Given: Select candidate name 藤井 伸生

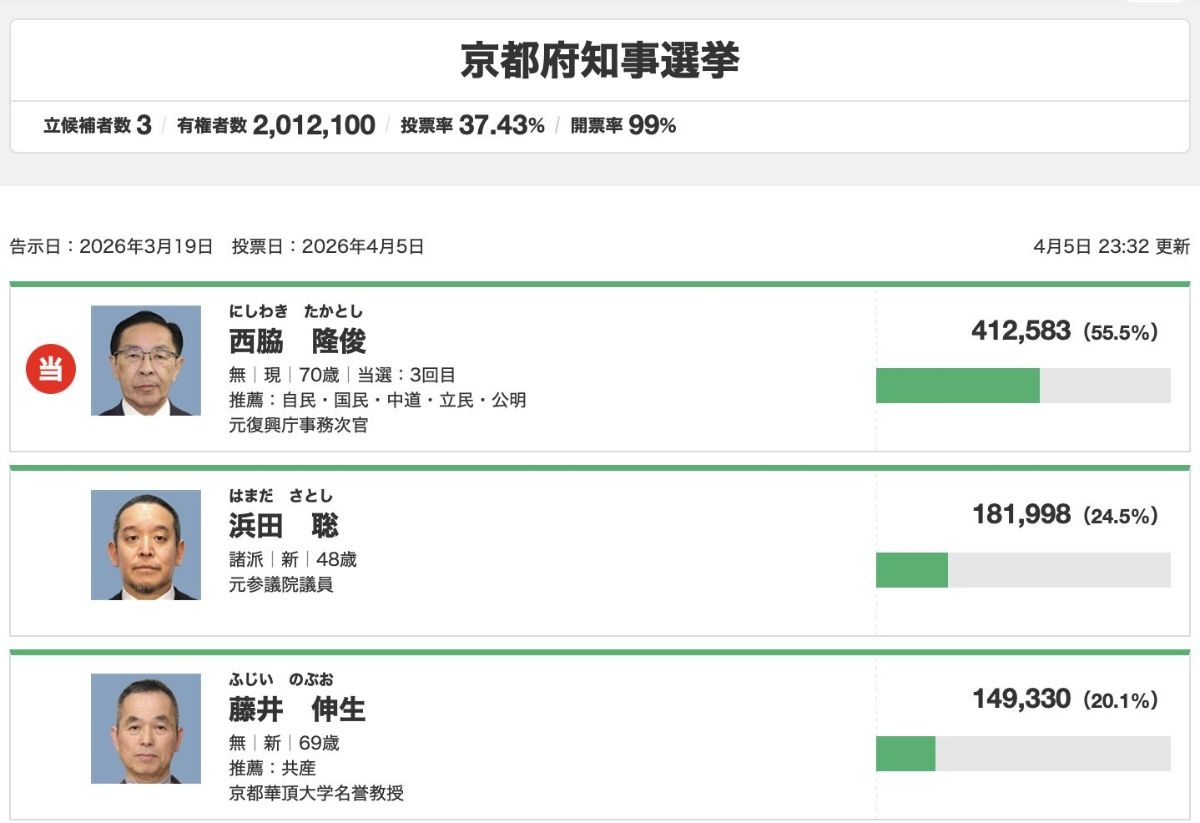Looking at the screenshot, I should [x=297, y=709].
